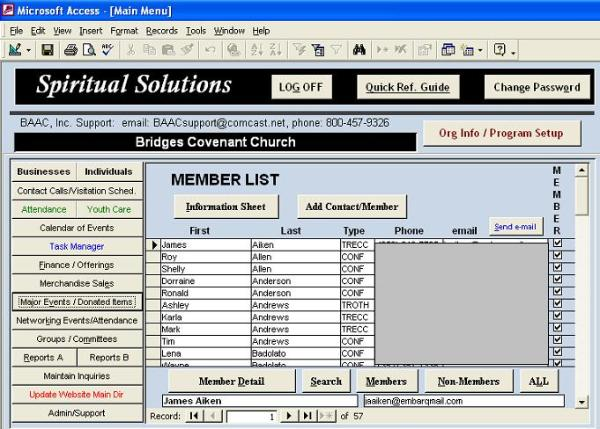Click the Cut scissors icon

point(131,50)
